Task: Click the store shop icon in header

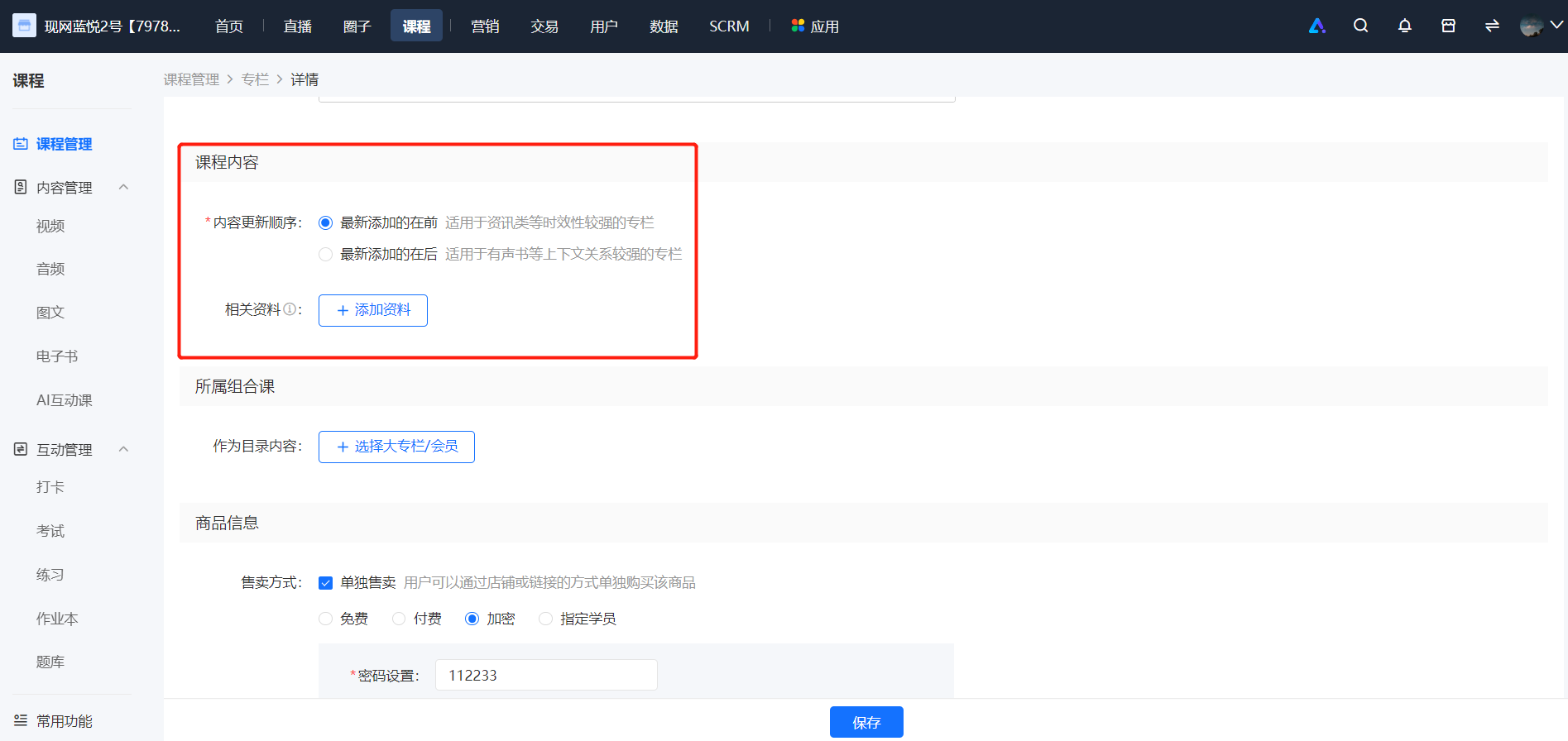Action: (1448, 26)
